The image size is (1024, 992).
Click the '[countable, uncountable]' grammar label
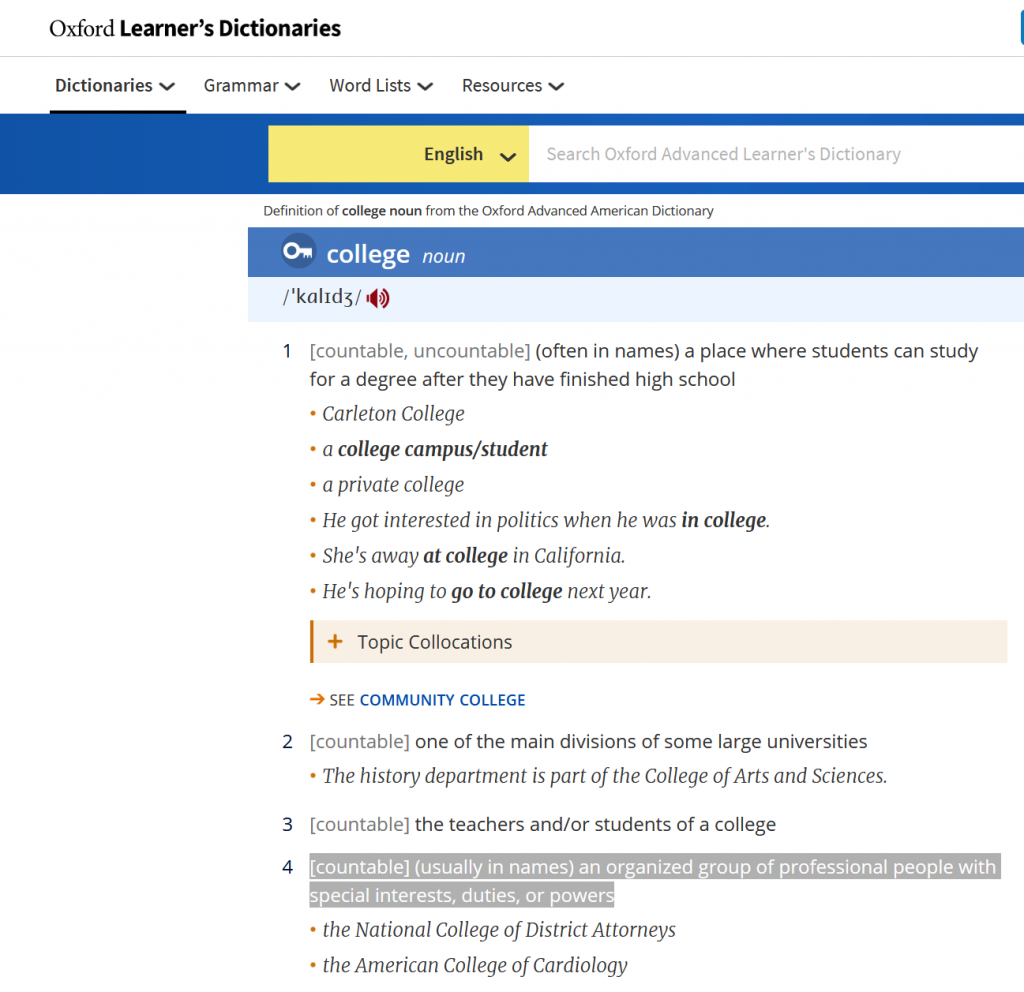click(x=420, y=351)
